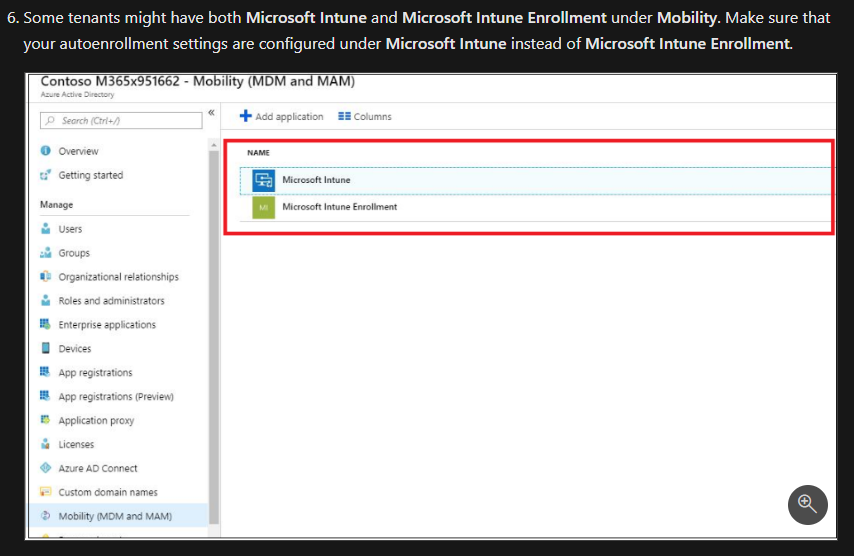Click the Devices phone icon
The image size is (854, 556).
pyautogui.click(x=46, y=349)
